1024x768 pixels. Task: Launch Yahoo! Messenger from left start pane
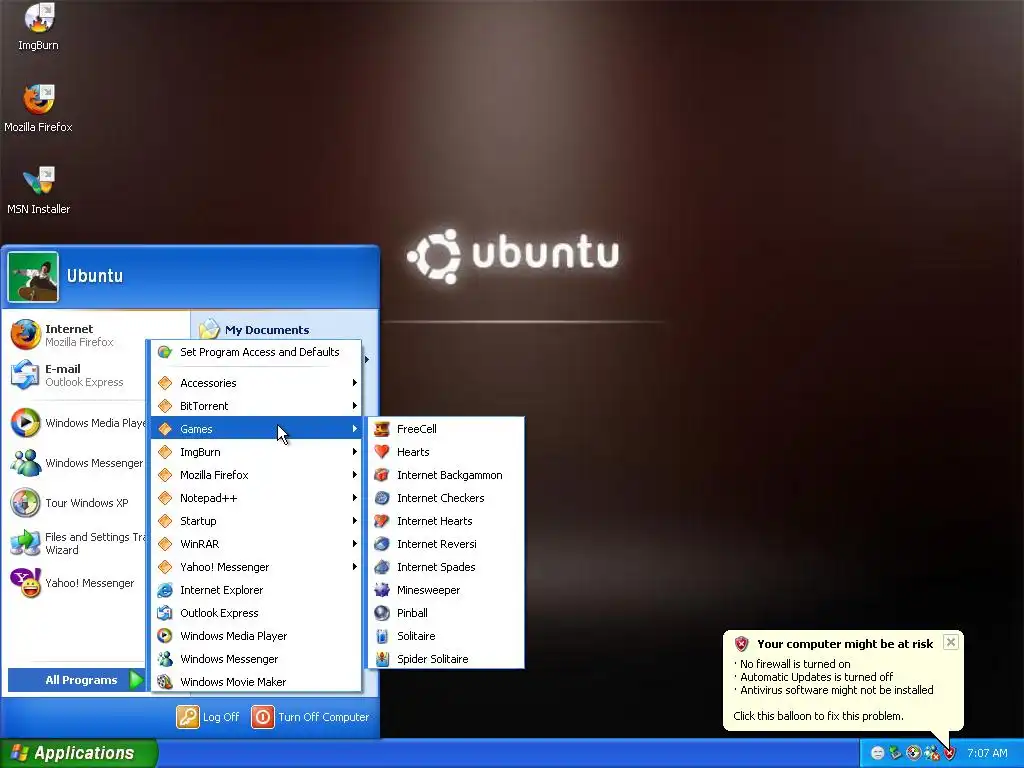[77, 583]
